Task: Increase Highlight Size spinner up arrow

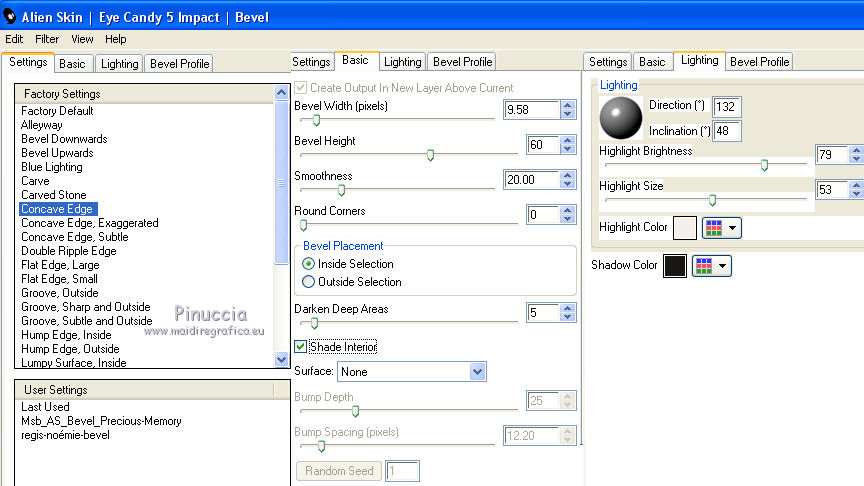Action: click(856, 185)
